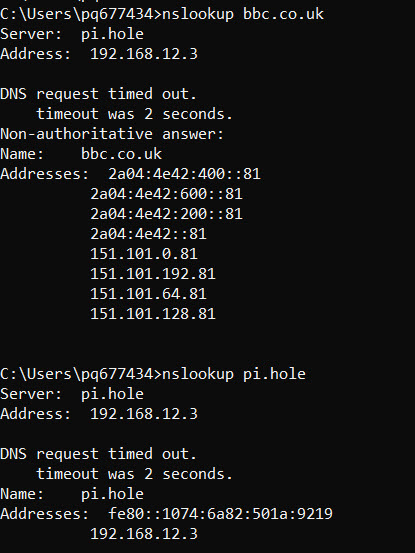
Task: Click the 'nslookup bbc.co.uk' command text
Action: click(x=243, y=14)
